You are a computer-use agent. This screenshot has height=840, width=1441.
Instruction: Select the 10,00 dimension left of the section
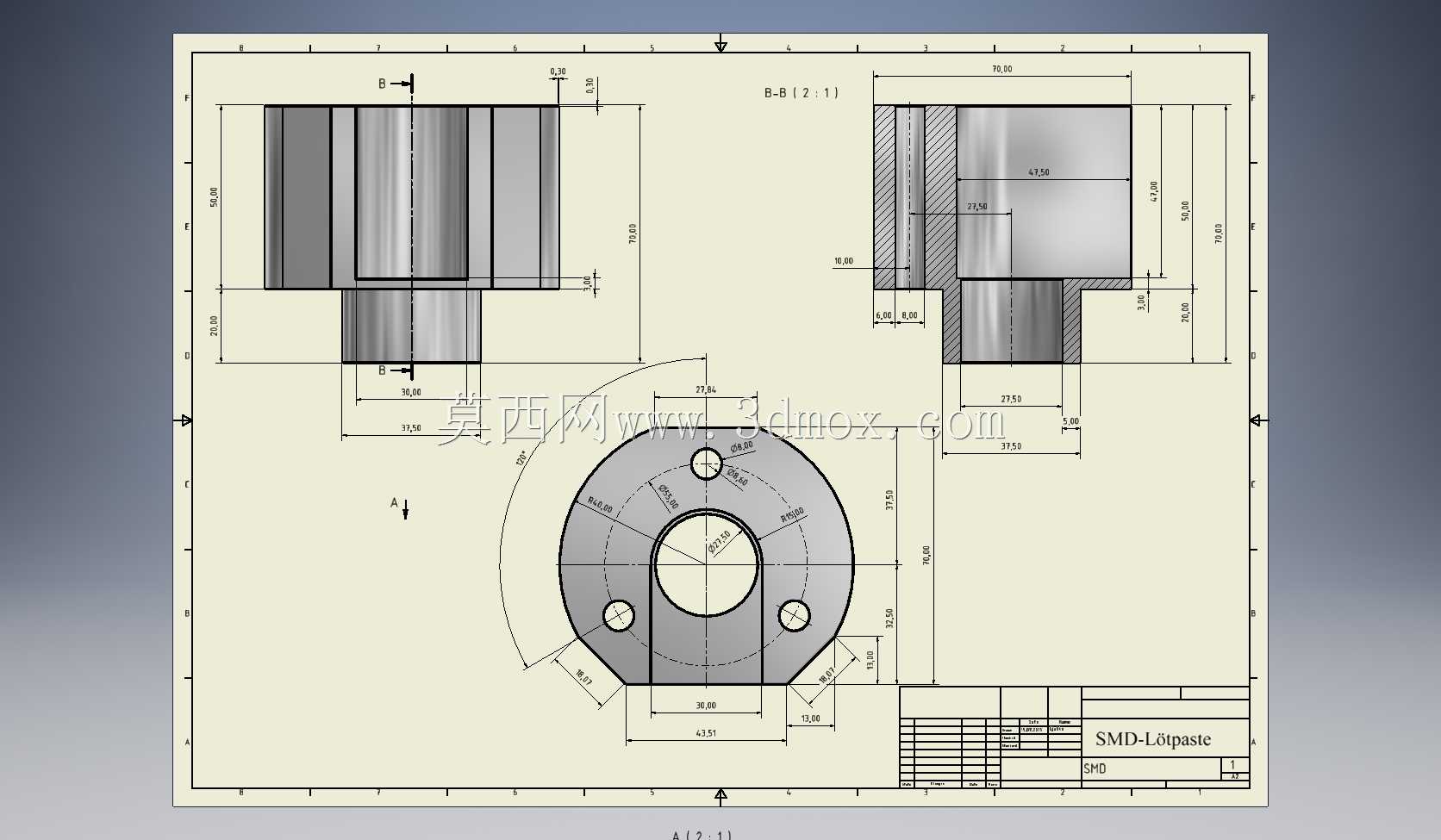[843, 261]
